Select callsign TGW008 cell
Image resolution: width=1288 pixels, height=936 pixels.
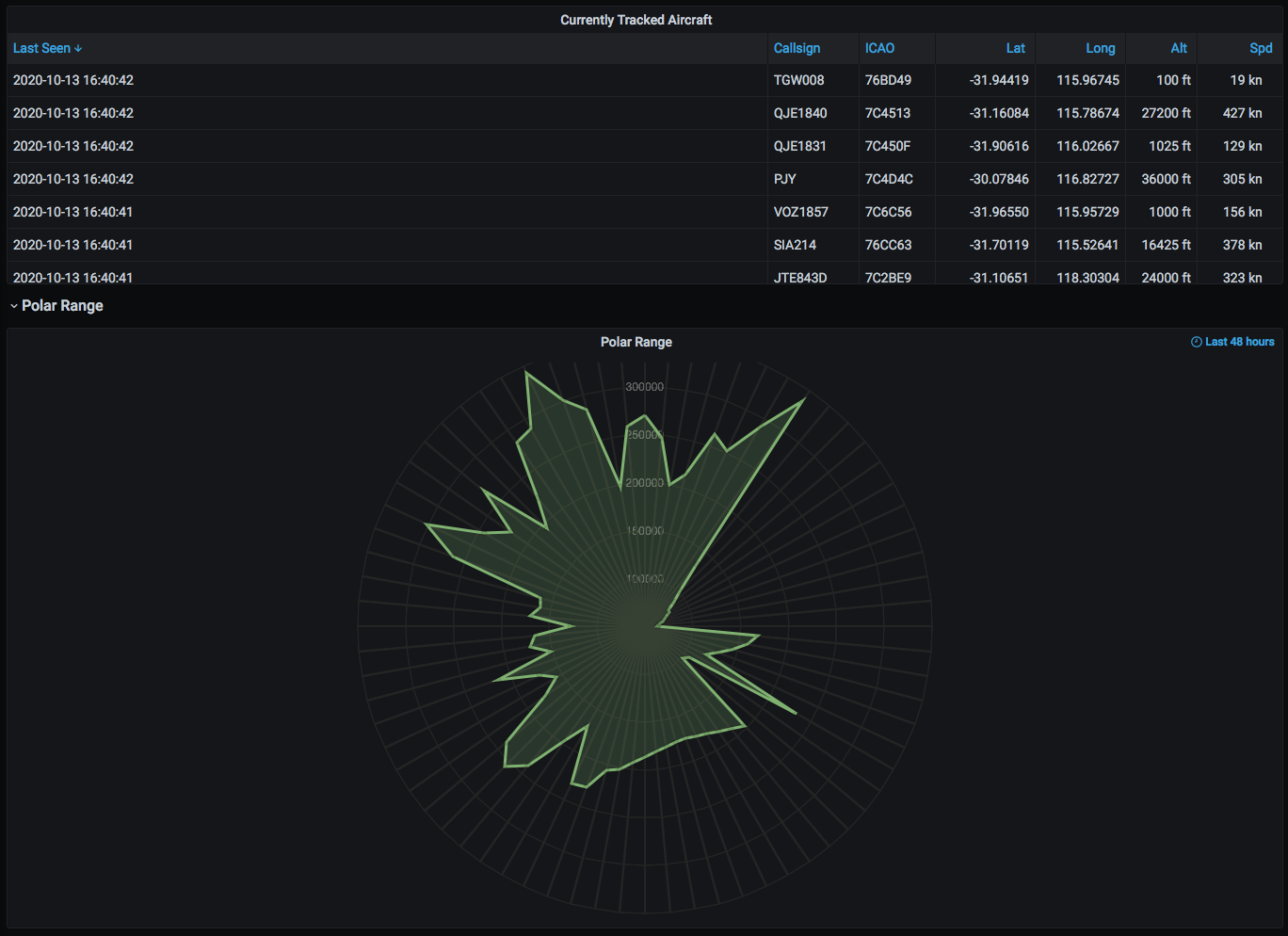coord(798,80)
